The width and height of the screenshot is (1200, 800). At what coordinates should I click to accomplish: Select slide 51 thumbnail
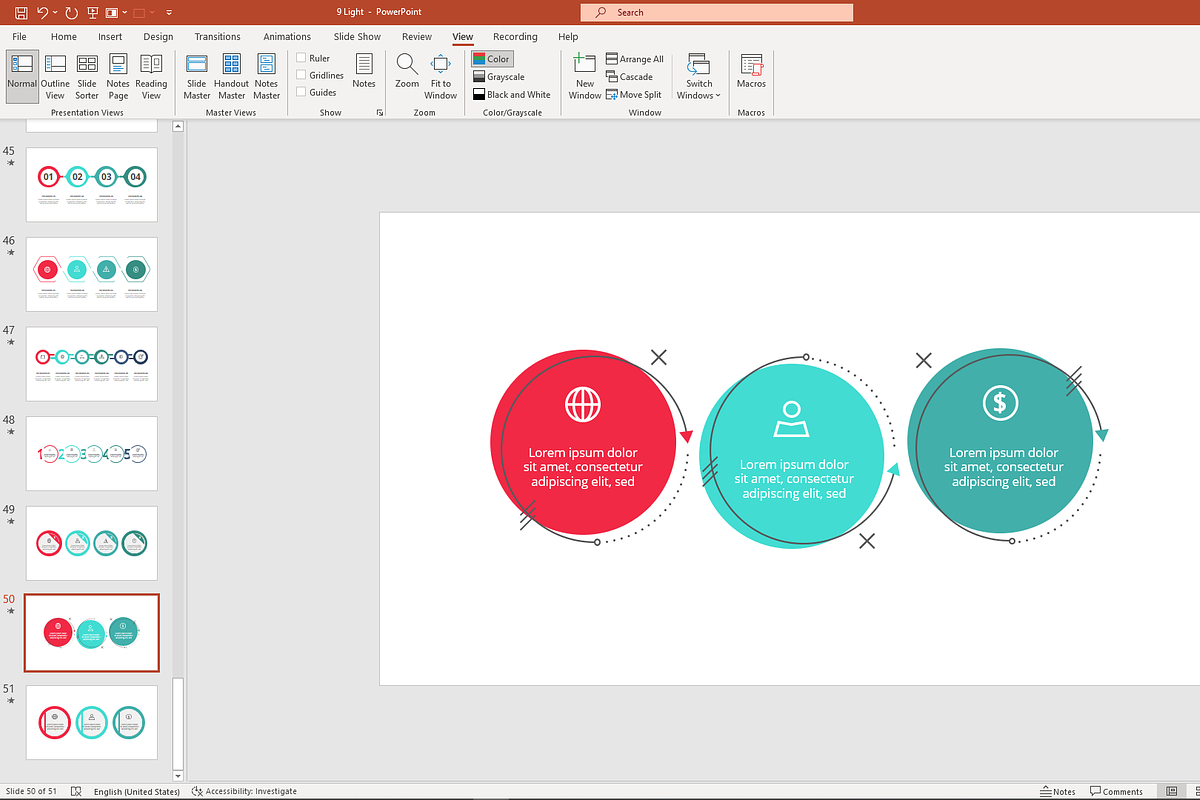(92, 722)
